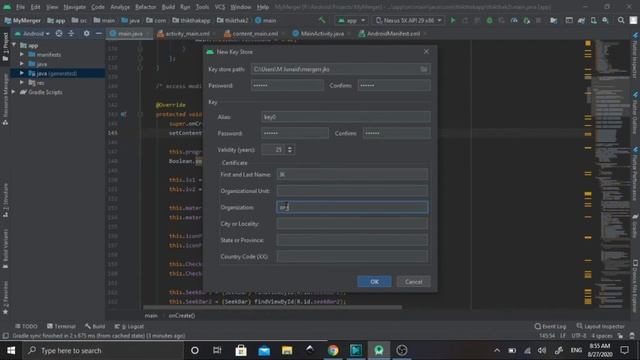This screenshot has height=360, width=640.
Task: Open the Refactor menu
Action: tap(145, 7)
